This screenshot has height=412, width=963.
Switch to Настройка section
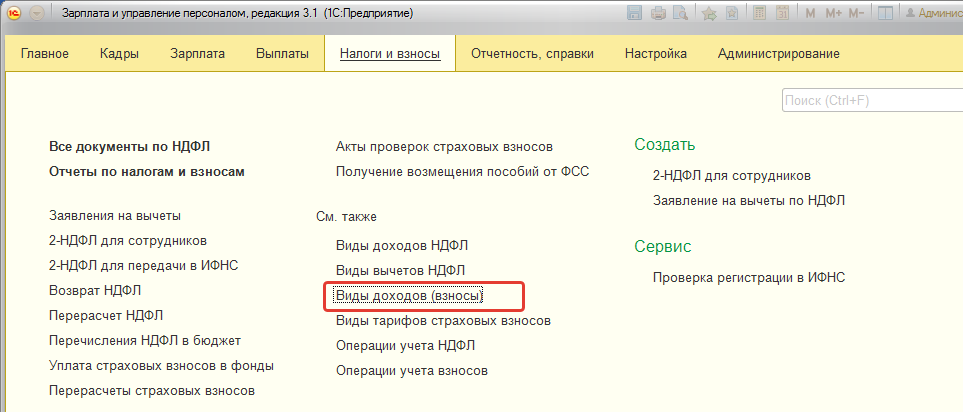pyautogui.click(x=656, y=54)
